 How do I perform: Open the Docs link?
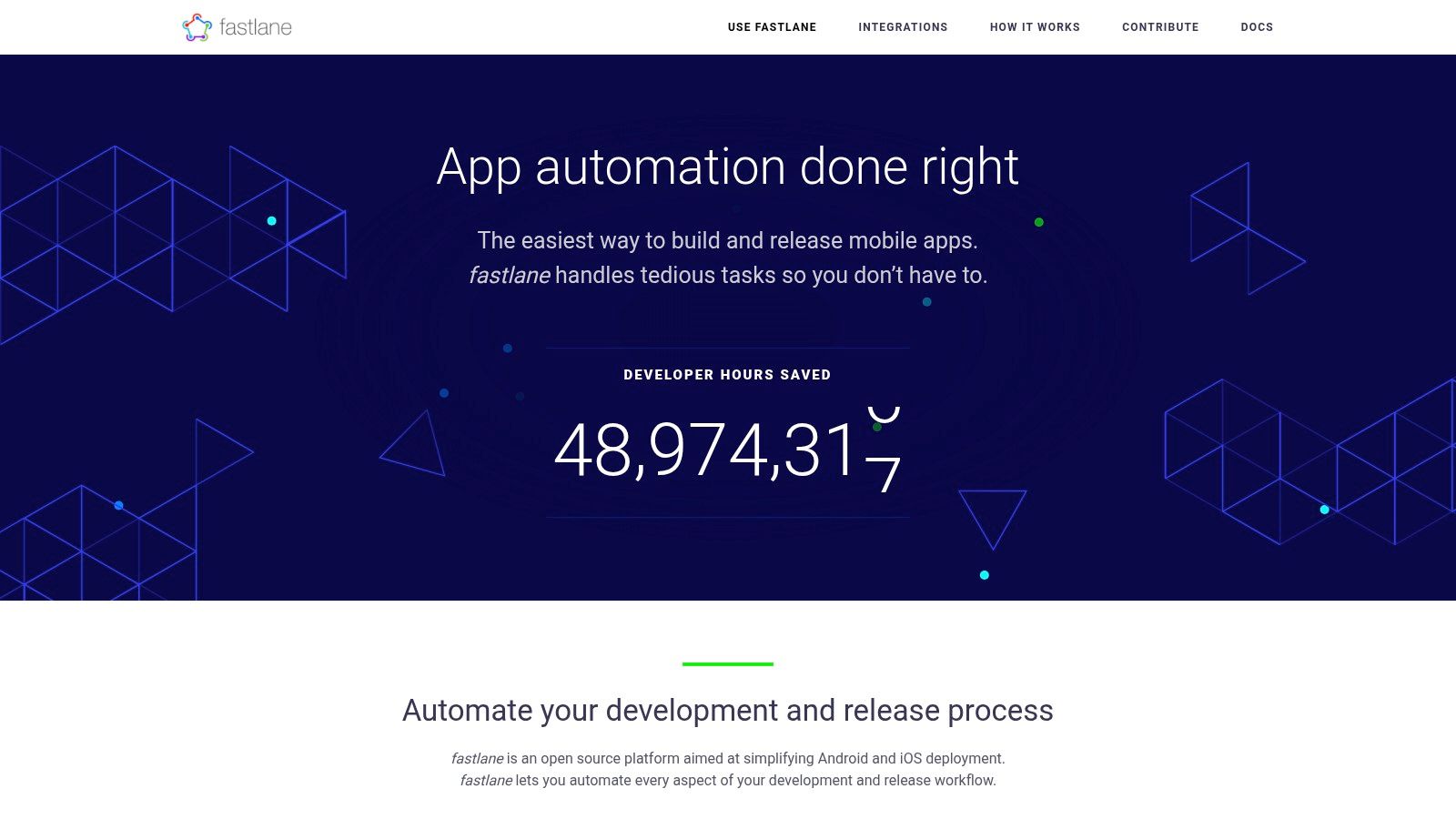pyautogui.click(x=1257, y=27)
